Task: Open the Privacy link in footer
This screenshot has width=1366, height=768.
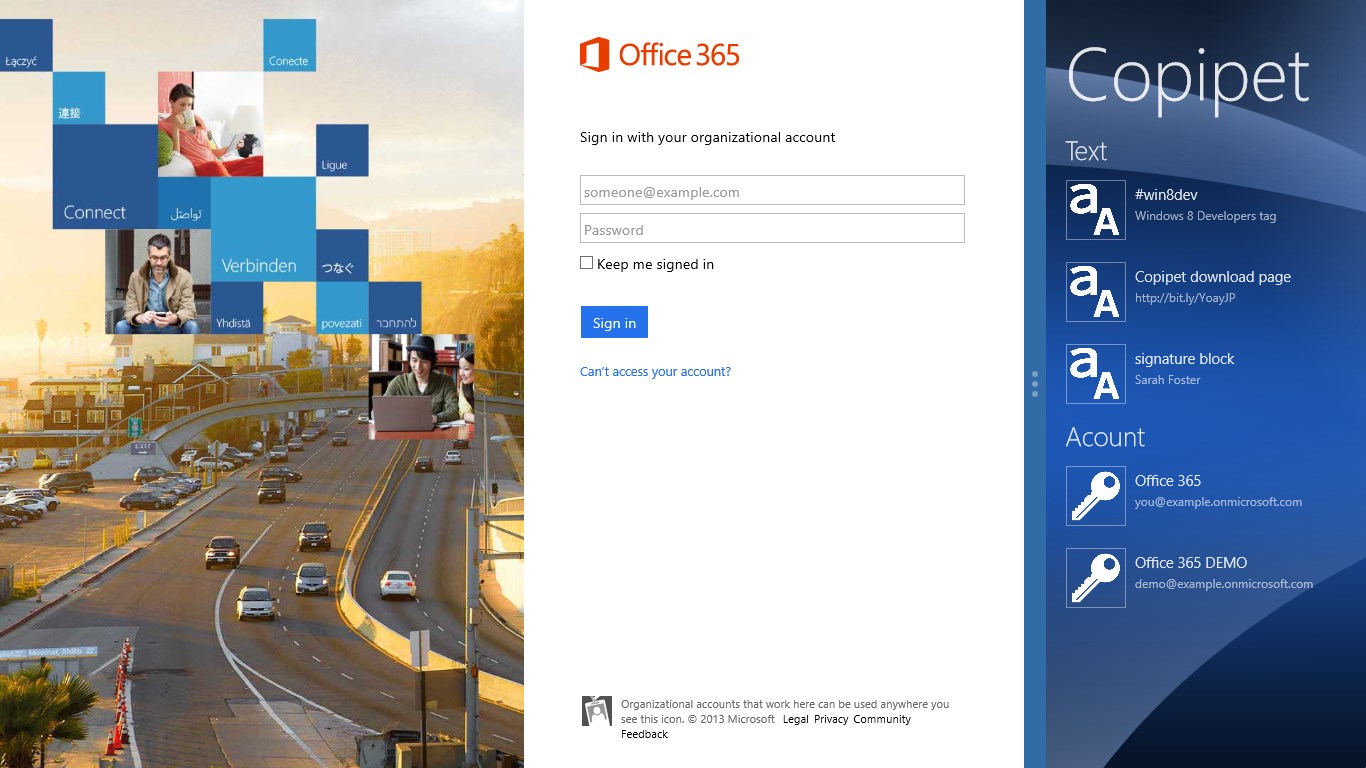Action: pyautogui.click(x=831, y=719)
